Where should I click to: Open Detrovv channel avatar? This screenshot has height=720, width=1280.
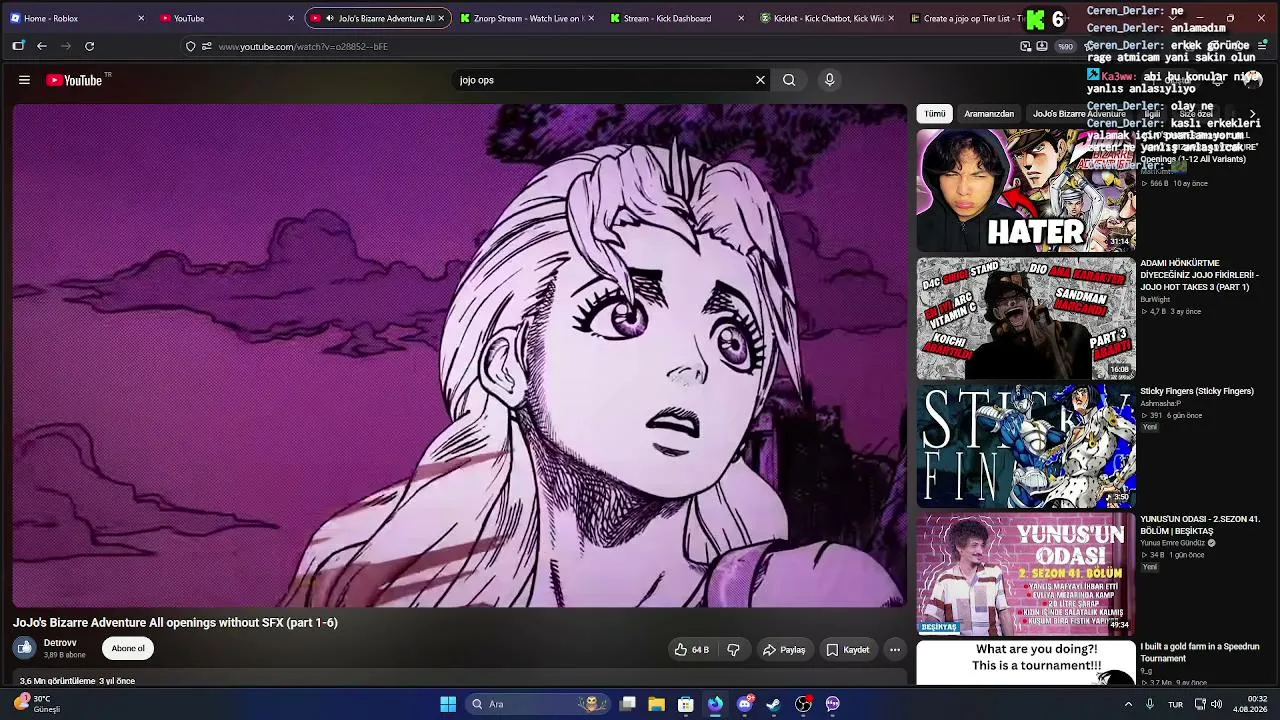(24, 648)
